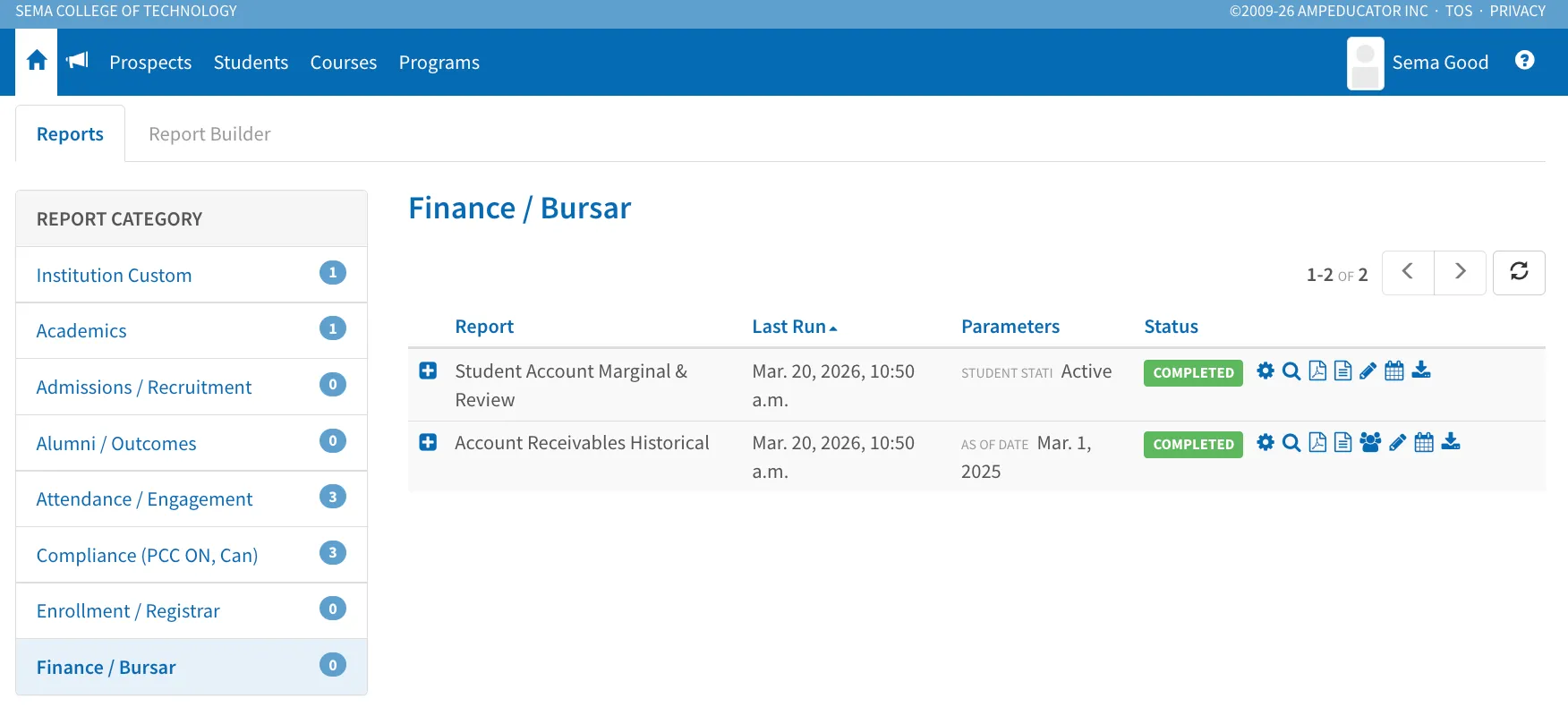Select the Admissions / Recruitment category
Screen dimensions: 1568x707
[192, 387]
